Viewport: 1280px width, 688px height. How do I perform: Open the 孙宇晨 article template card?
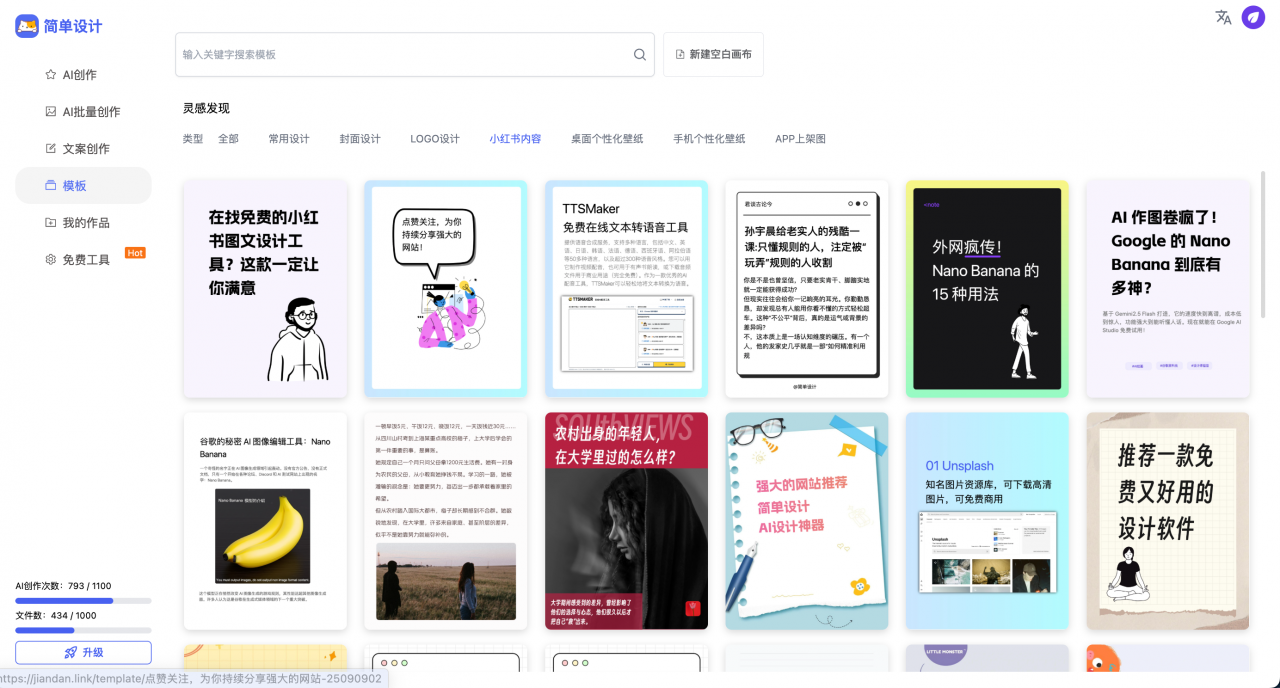(807, 289)
